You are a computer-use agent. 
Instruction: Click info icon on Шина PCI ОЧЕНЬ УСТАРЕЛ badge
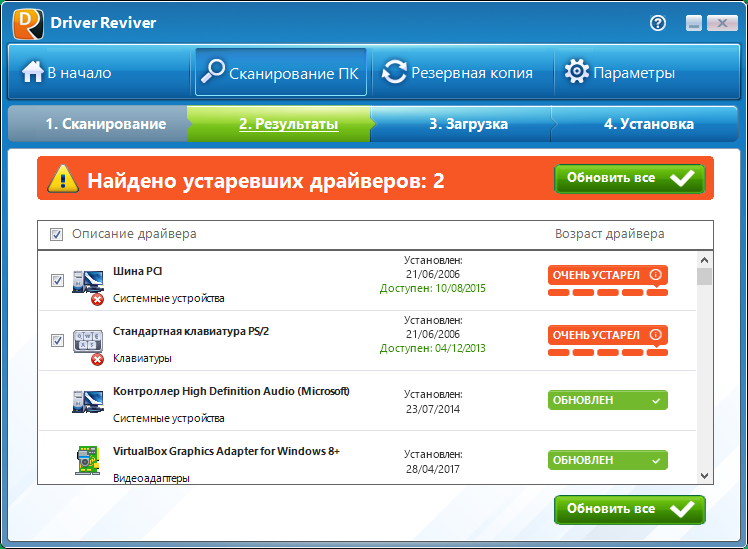click(655, 275)
